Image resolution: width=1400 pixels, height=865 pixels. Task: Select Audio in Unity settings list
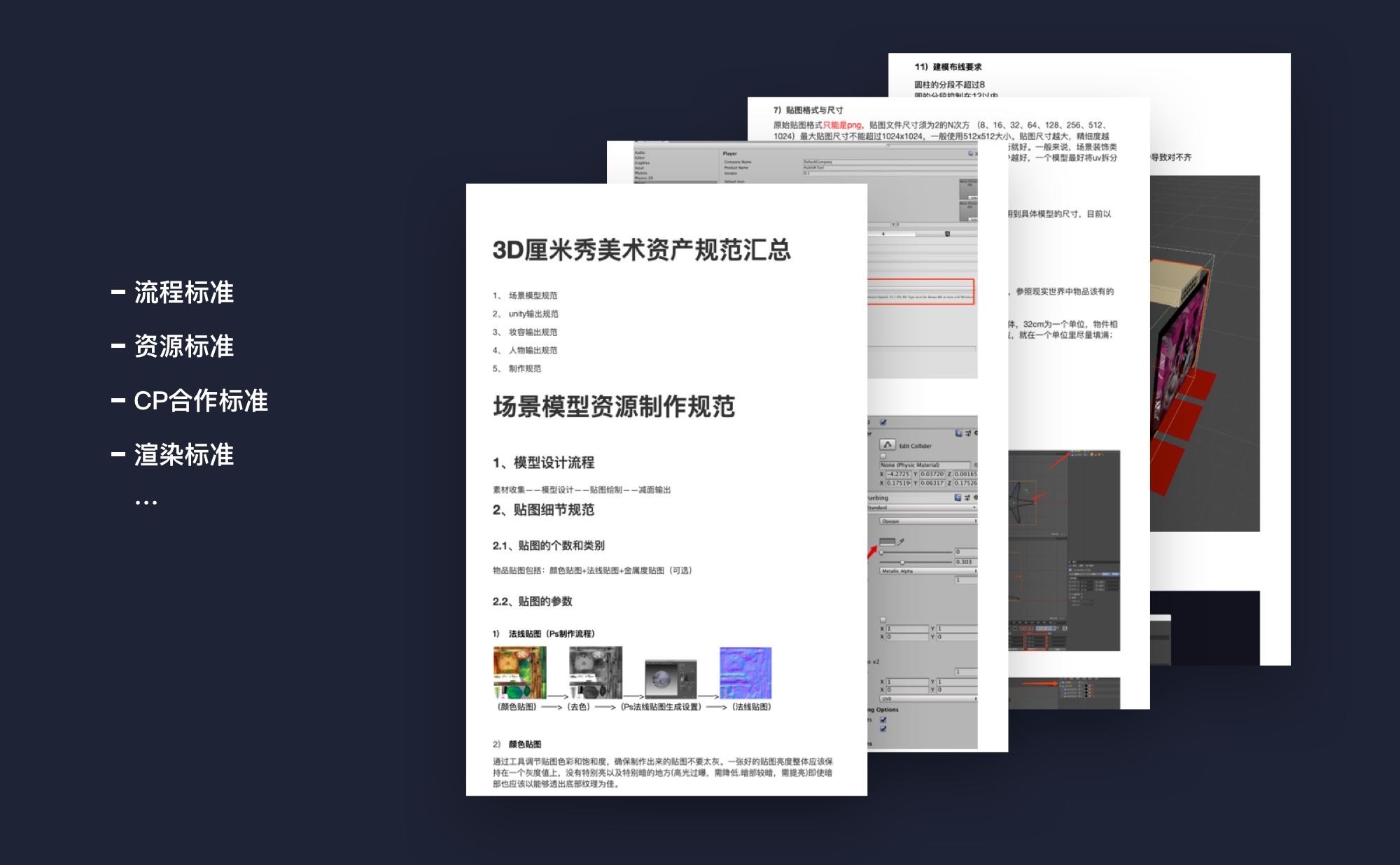click(x=640, y=153)
